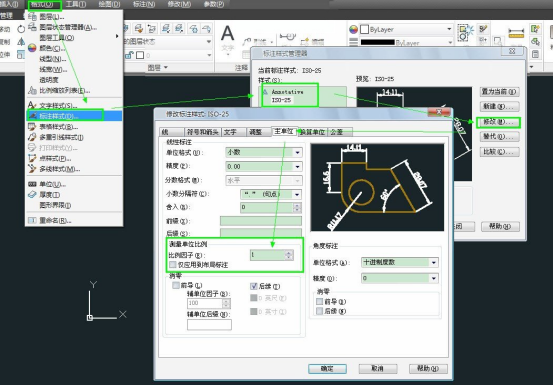
Task: Open the color wheel icon next to ByLayer
Action: [353, 29]
